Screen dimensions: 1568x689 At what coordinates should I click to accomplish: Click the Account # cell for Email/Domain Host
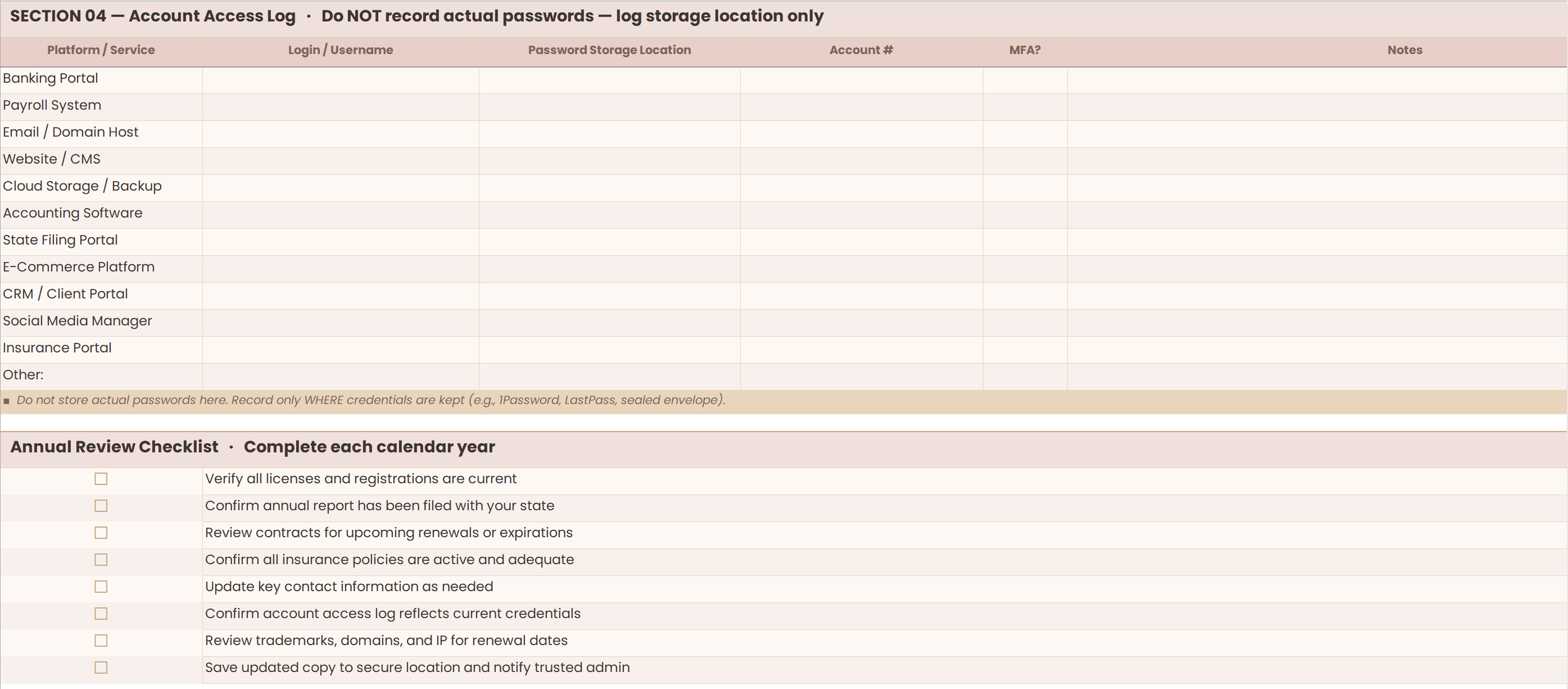[x=861, y=132]
